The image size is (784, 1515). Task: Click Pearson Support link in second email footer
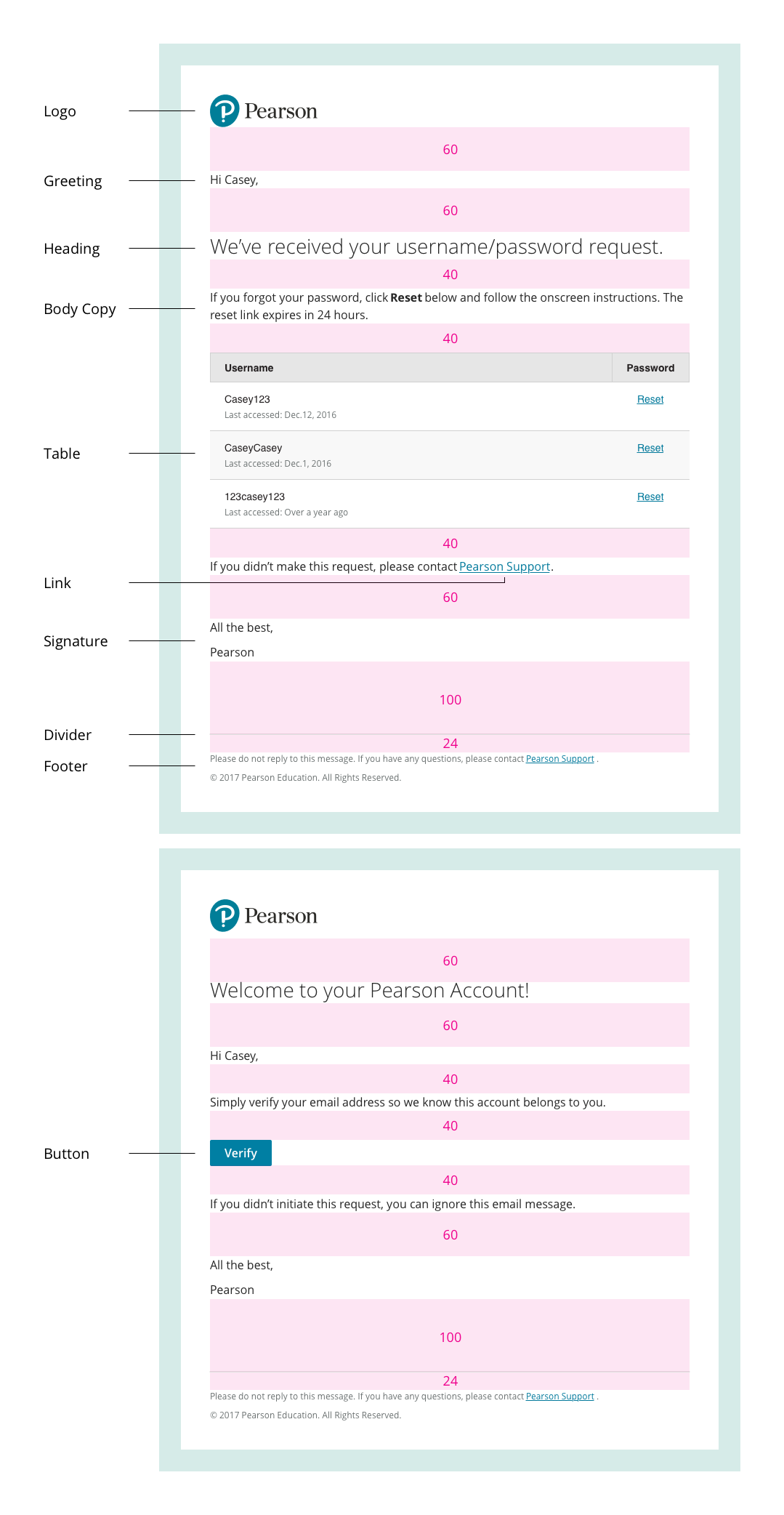559,1397
